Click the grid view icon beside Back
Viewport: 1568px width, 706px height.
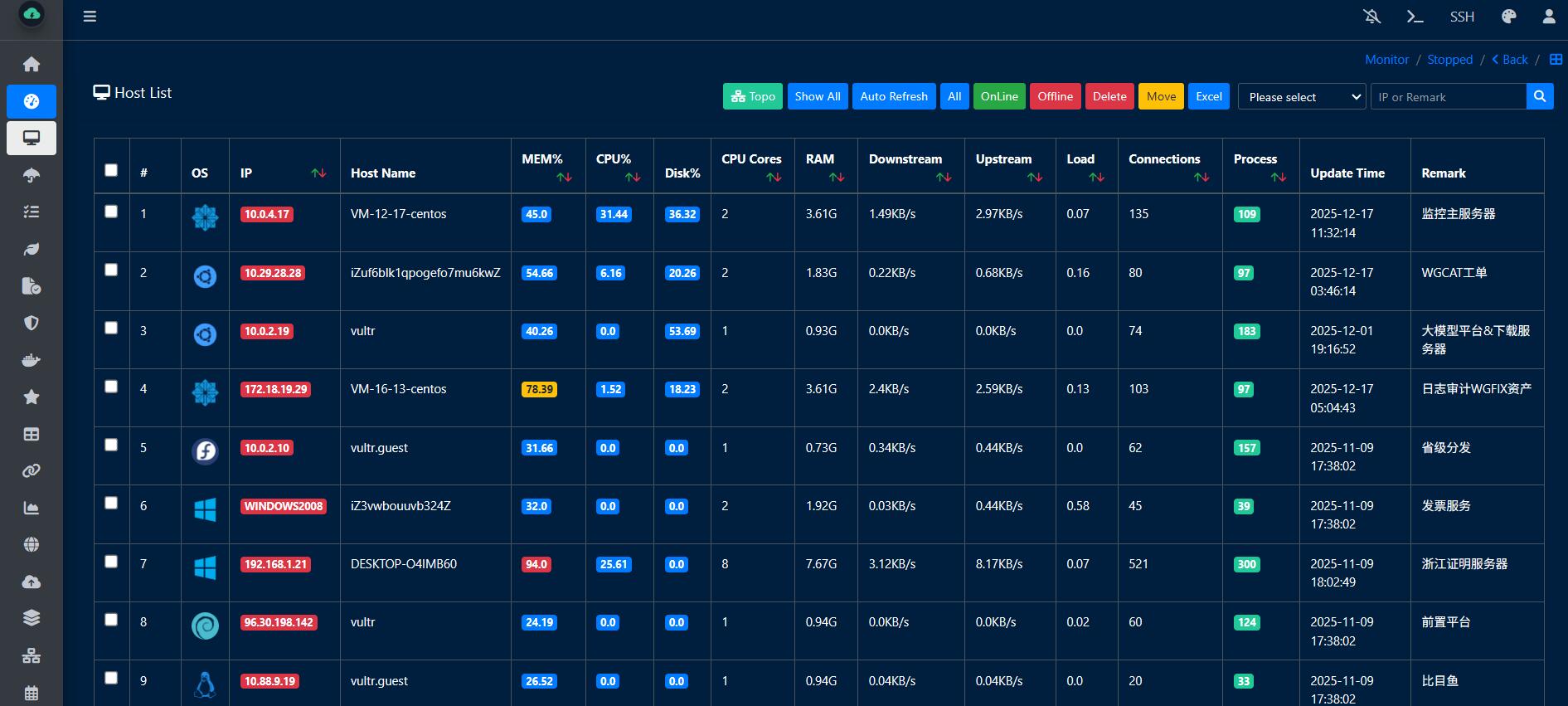[1556, 59]
